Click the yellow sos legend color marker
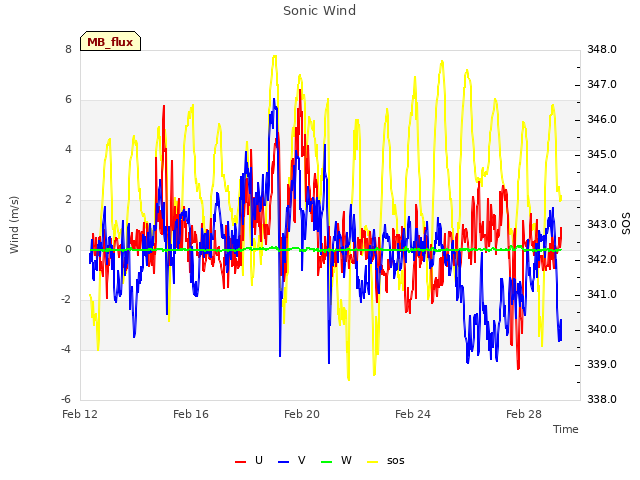This screenshot has width=640, height=480. [x=372, y=462]
